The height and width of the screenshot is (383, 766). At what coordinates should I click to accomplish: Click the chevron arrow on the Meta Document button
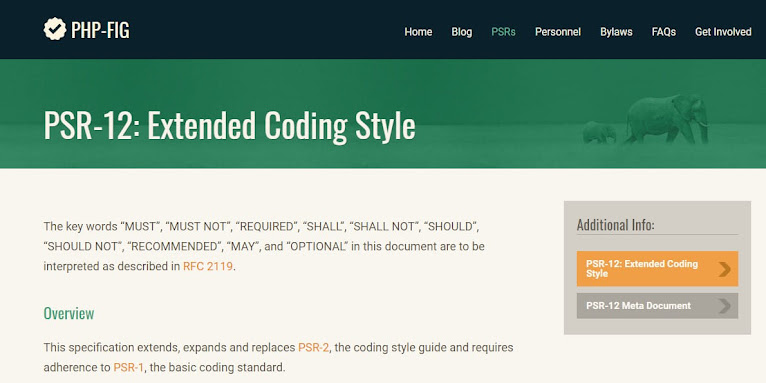click(x=724, y=306)
